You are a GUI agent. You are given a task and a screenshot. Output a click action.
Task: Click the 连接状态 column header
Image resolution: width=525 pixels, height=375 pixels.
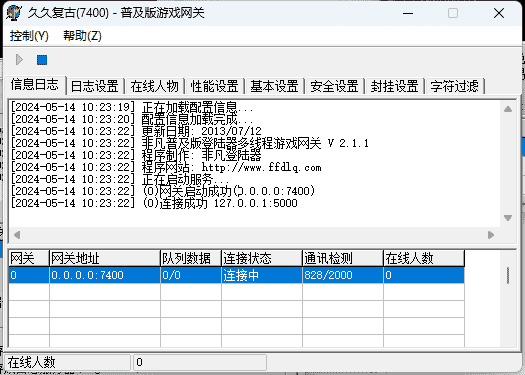(x=262, y=258)
